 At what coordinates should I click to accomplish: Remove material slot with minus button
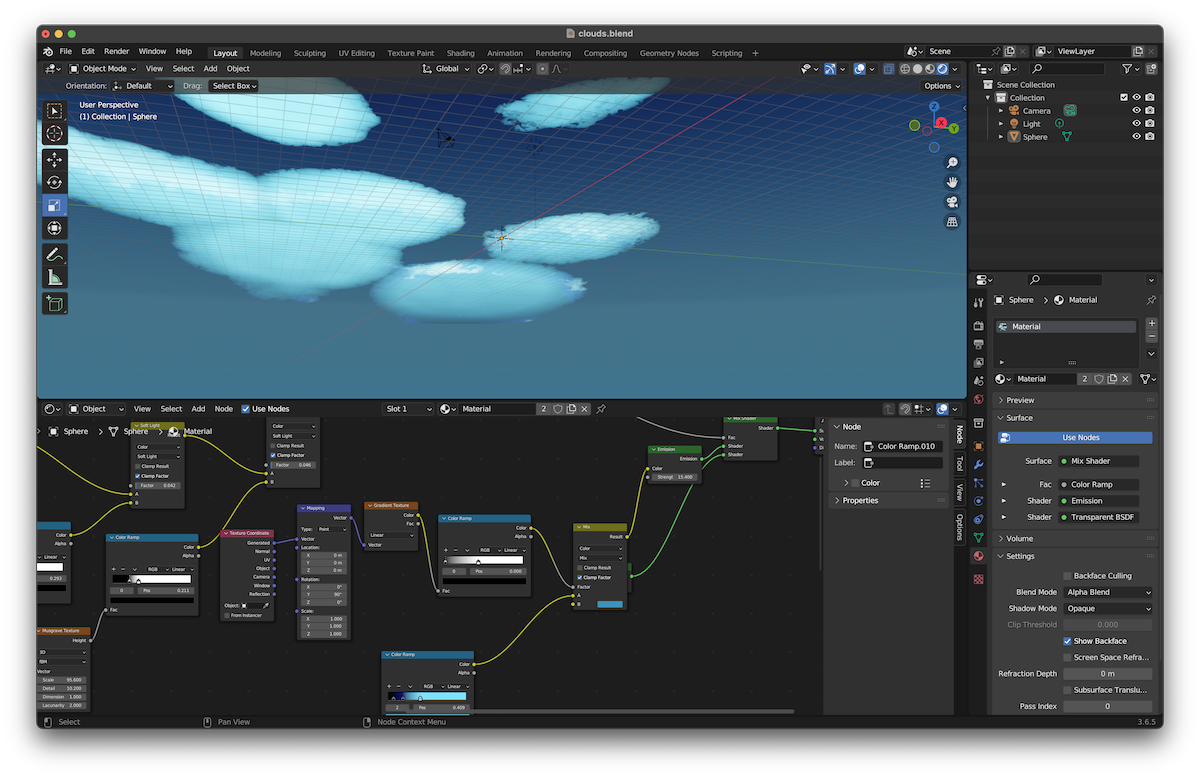1151,337
